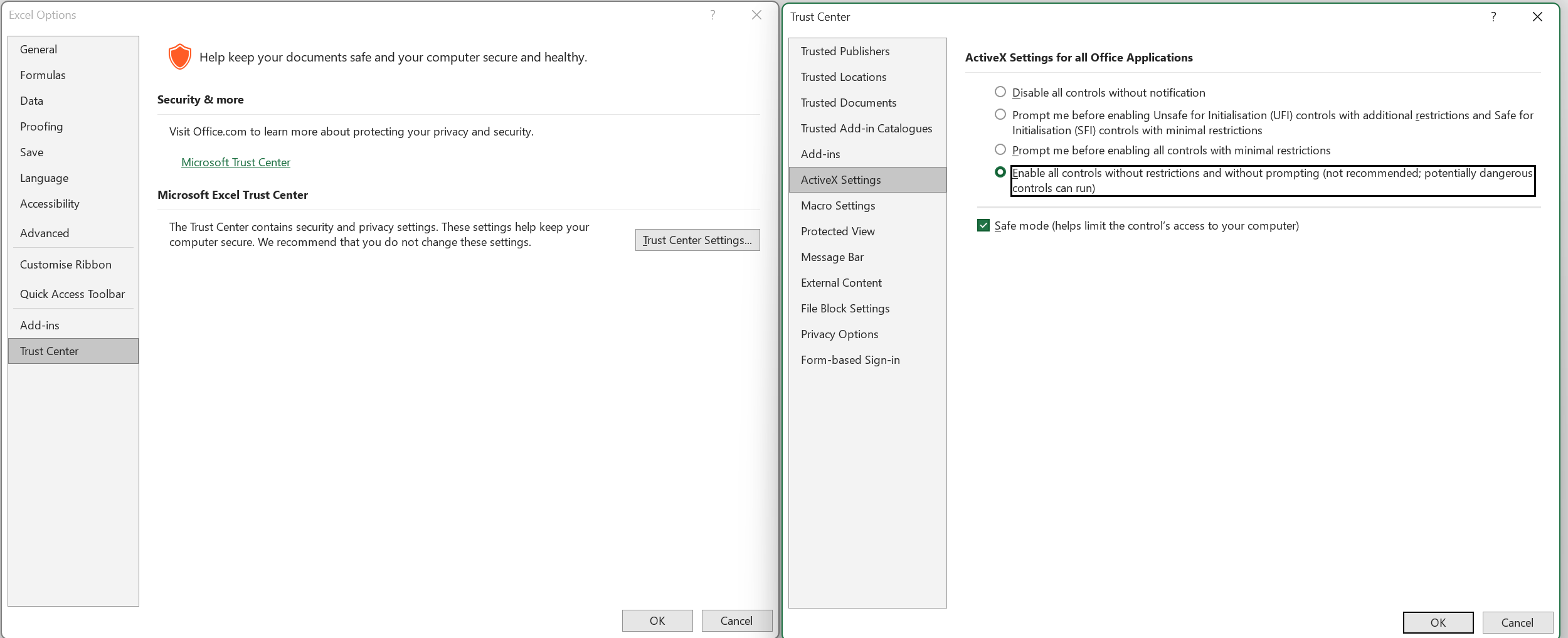This screenshot has height=638, width=1568.
Task: Close the Excel Options dialog
Action: [x=757, y=15]
